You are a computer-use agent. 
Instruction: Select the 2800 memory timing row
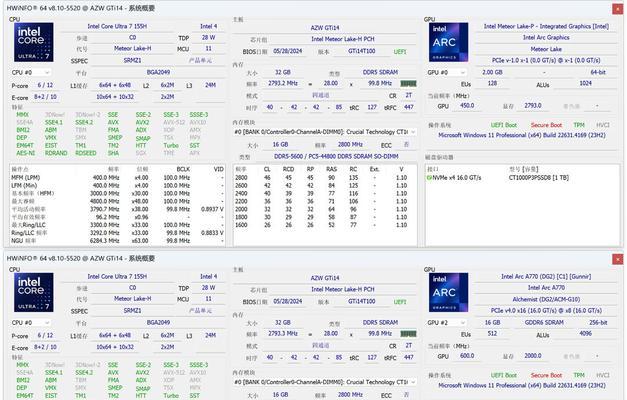point(325,178)
